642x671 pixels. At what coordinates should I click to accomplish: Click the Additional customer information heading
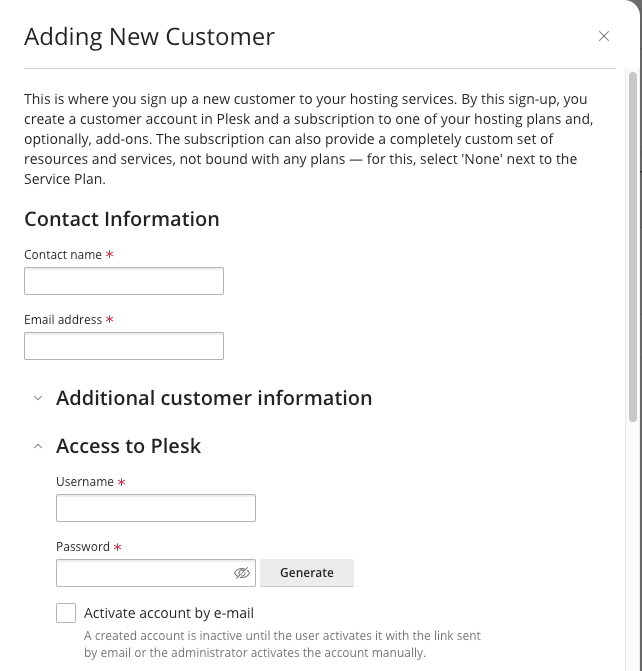tap(214, 398)
